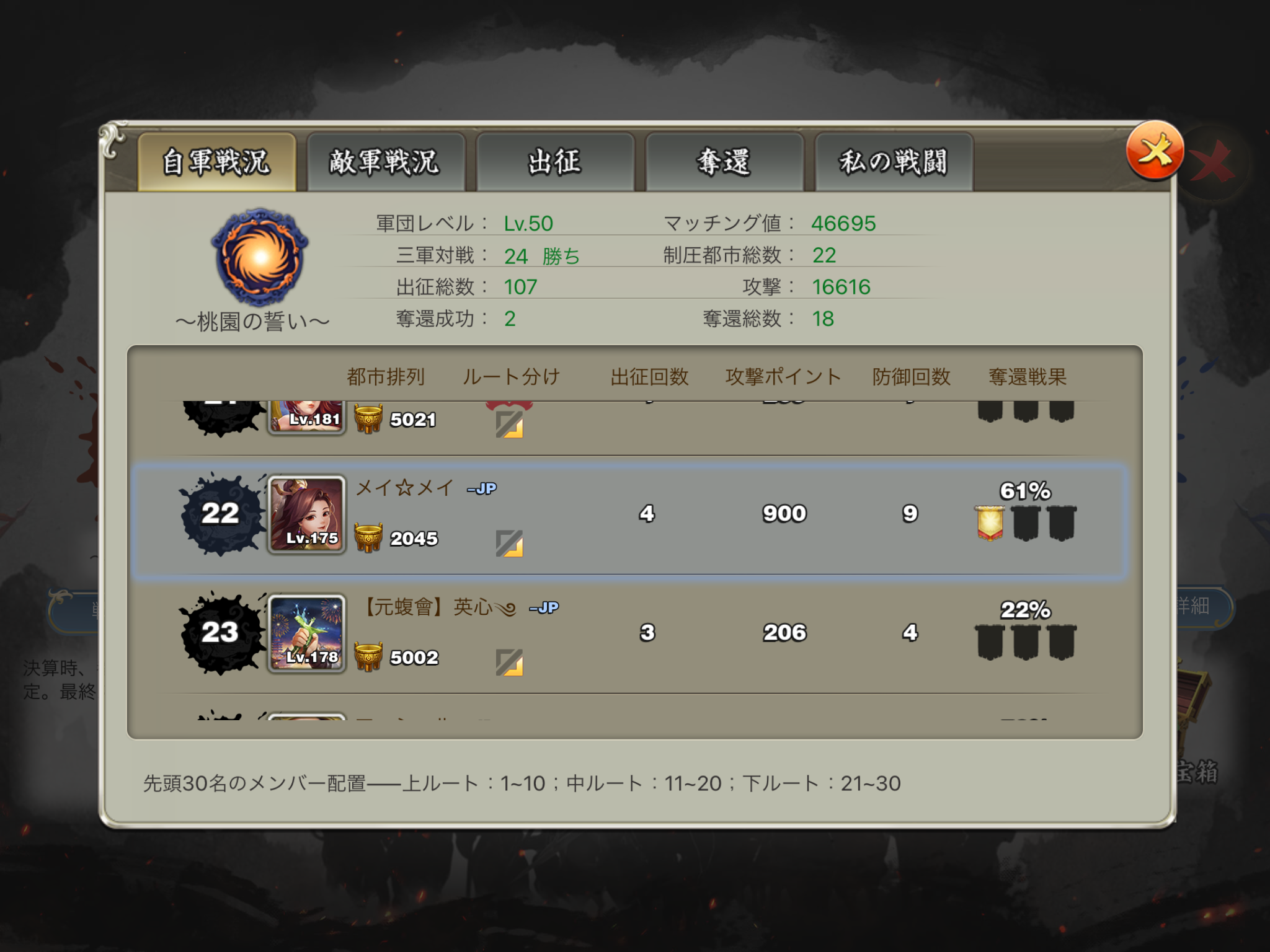Select the 奪還 tab
This screenshot has height=952, width=1270.
coord(724,162)
